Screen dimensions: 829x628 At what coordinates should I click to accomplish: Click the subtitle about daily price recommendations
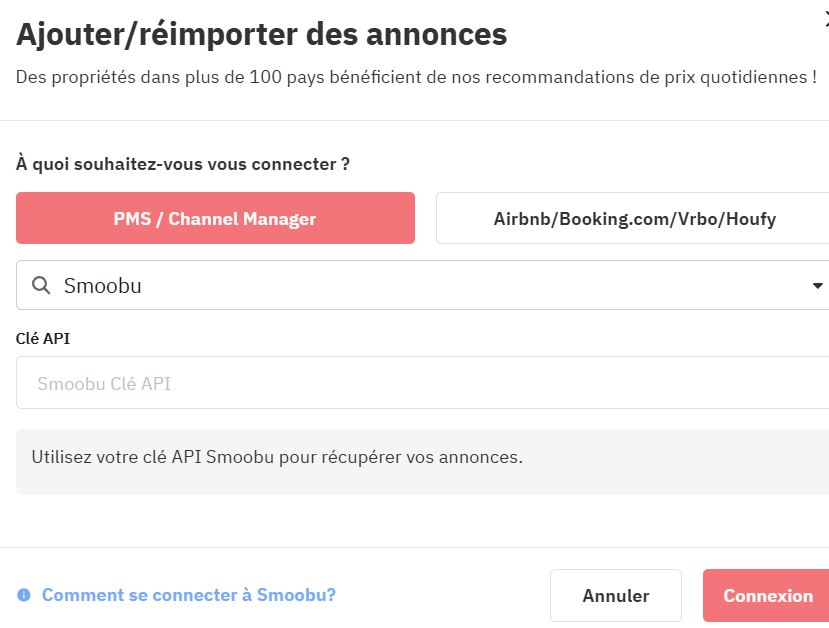[x=416, y=76]
